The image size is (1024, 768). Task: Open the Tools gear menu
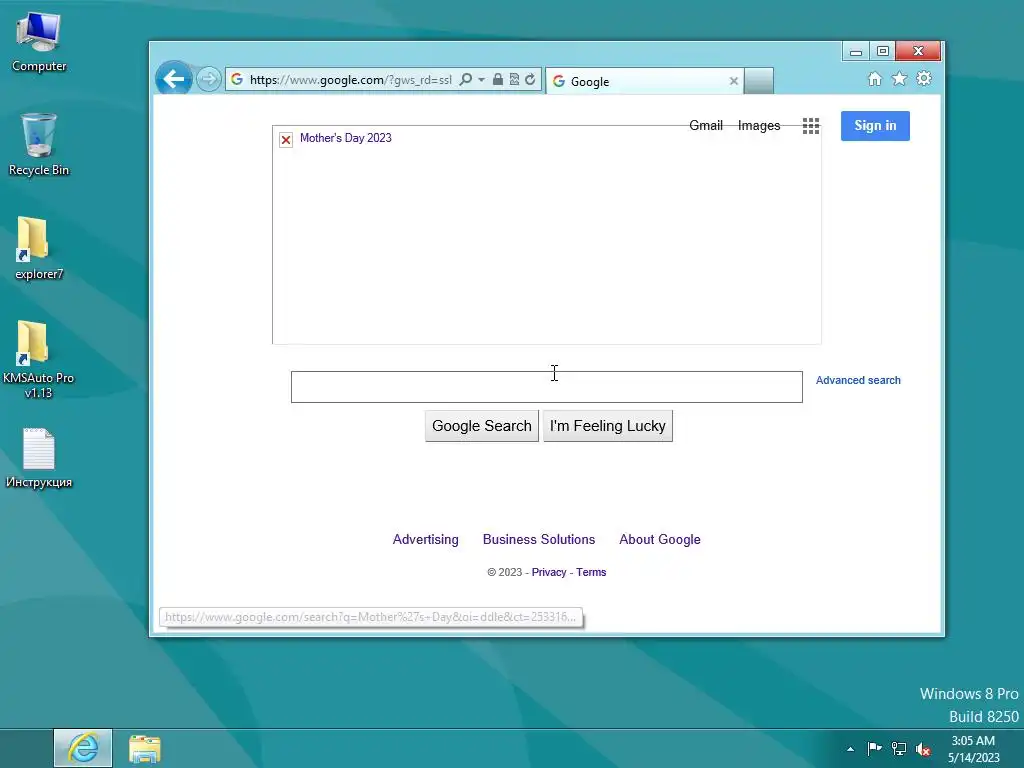coord(924,79)
